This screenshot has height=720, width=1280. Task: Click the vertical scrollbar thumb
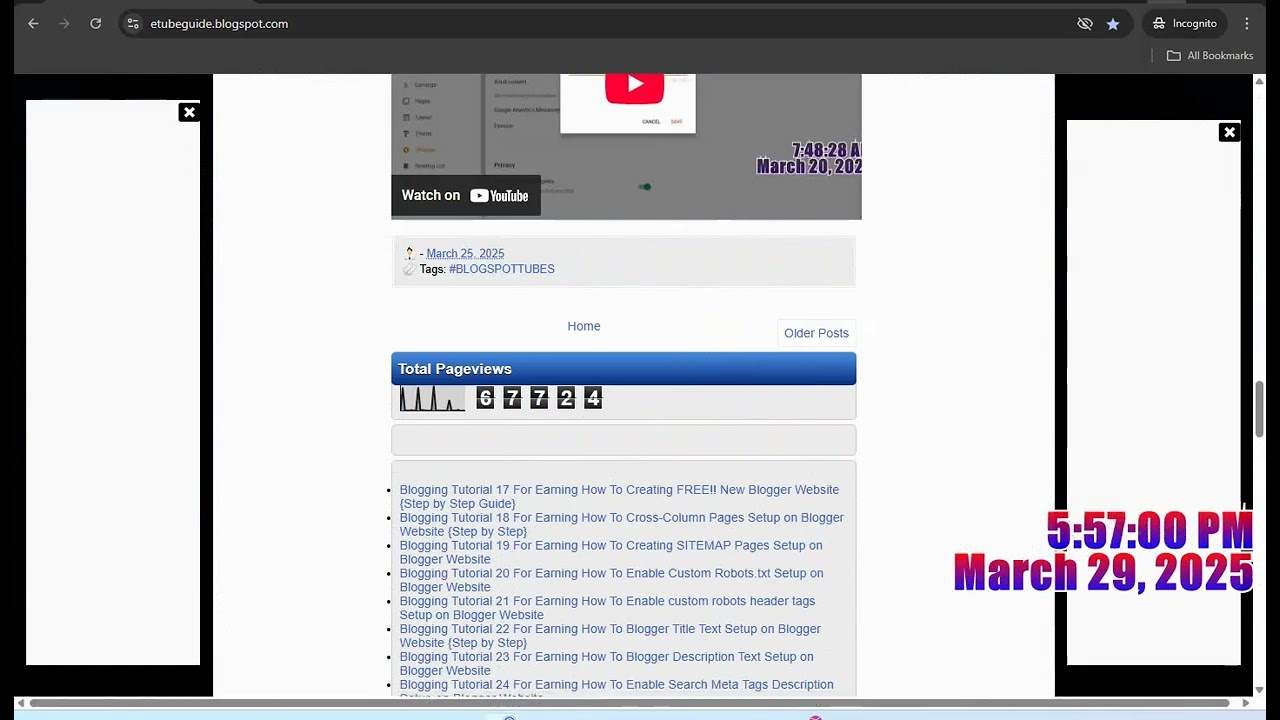click(1260, 408)
